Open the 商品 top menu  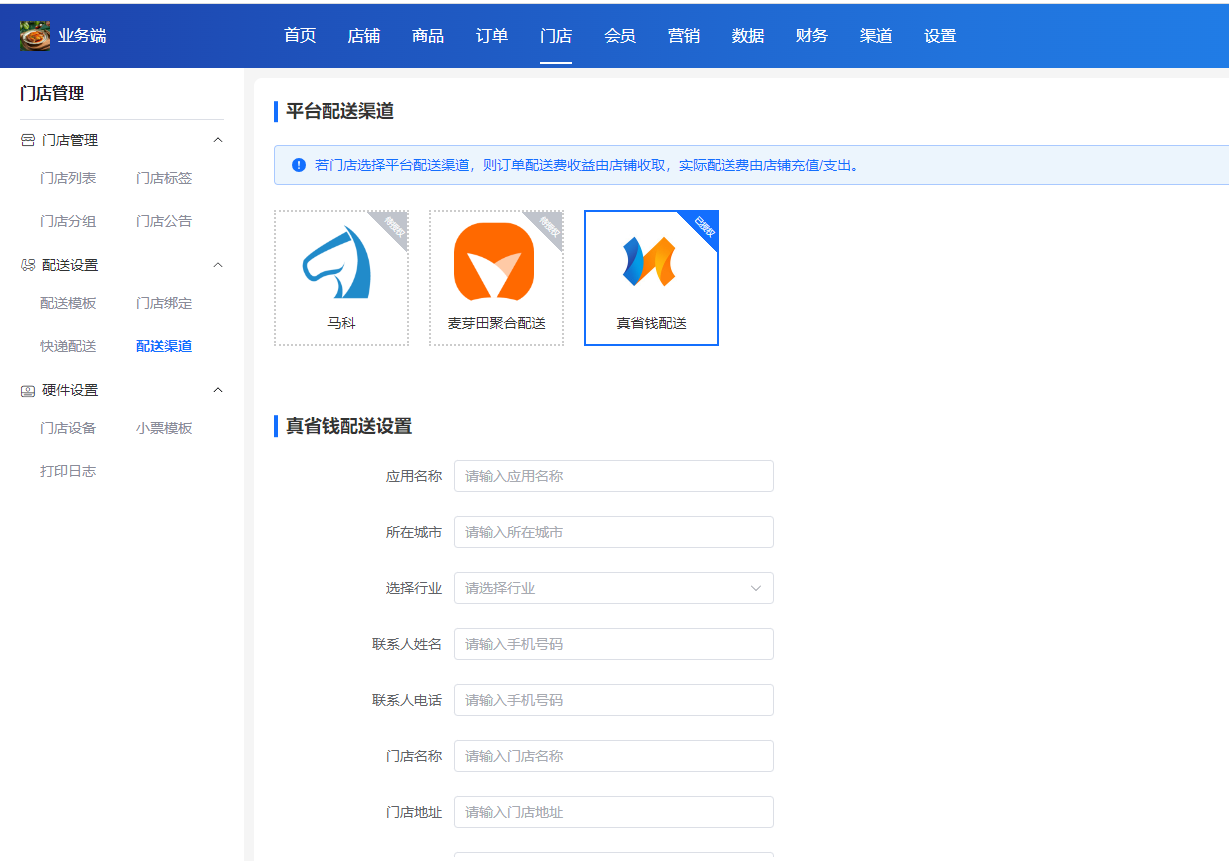(x=428, y=36)
